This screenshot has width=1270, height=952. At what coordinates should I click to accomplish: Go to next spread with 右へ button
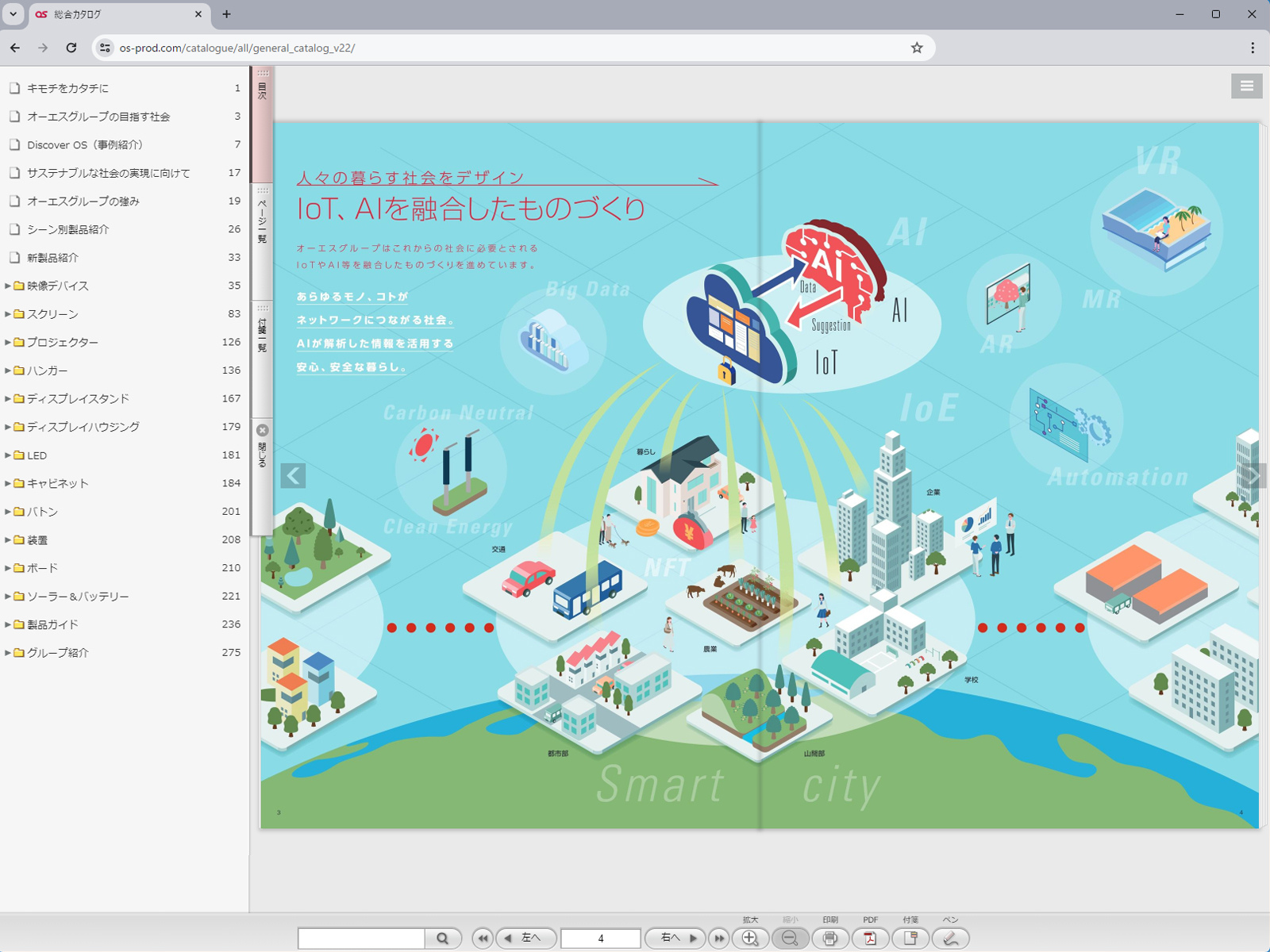[x=676, y=939]
